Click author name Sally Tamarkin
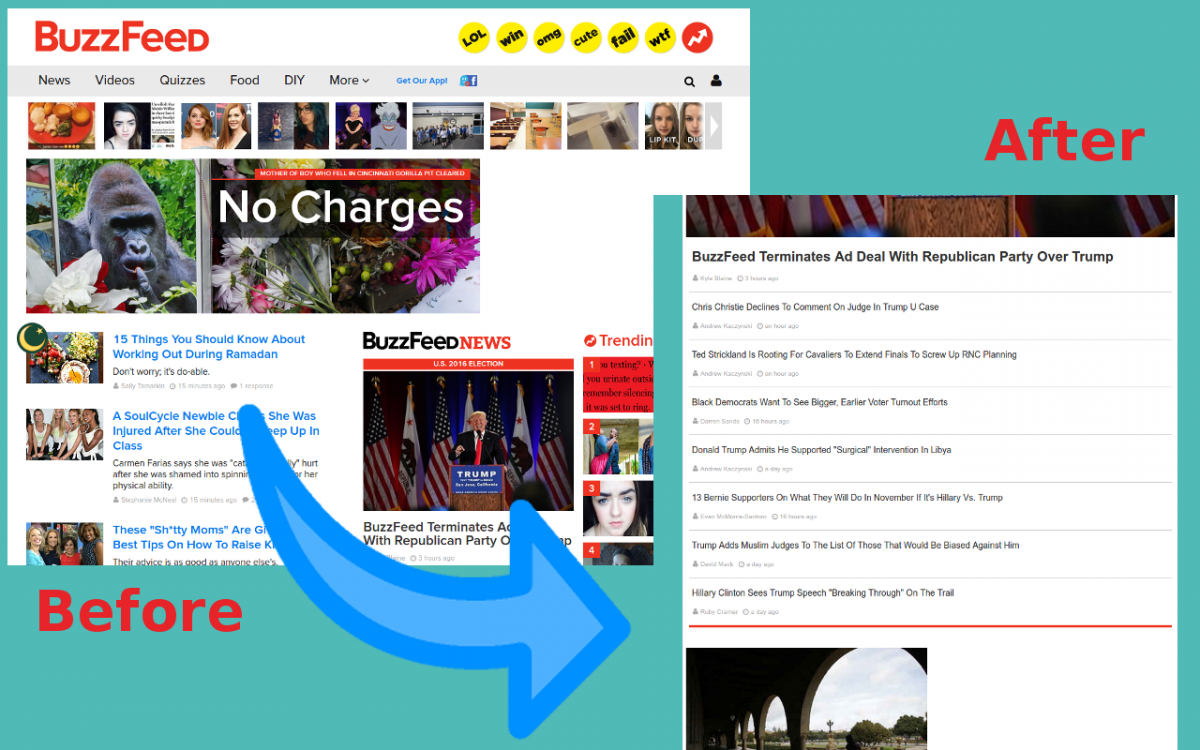Screen dimensions: 1200x750 (x=144, y=385)
